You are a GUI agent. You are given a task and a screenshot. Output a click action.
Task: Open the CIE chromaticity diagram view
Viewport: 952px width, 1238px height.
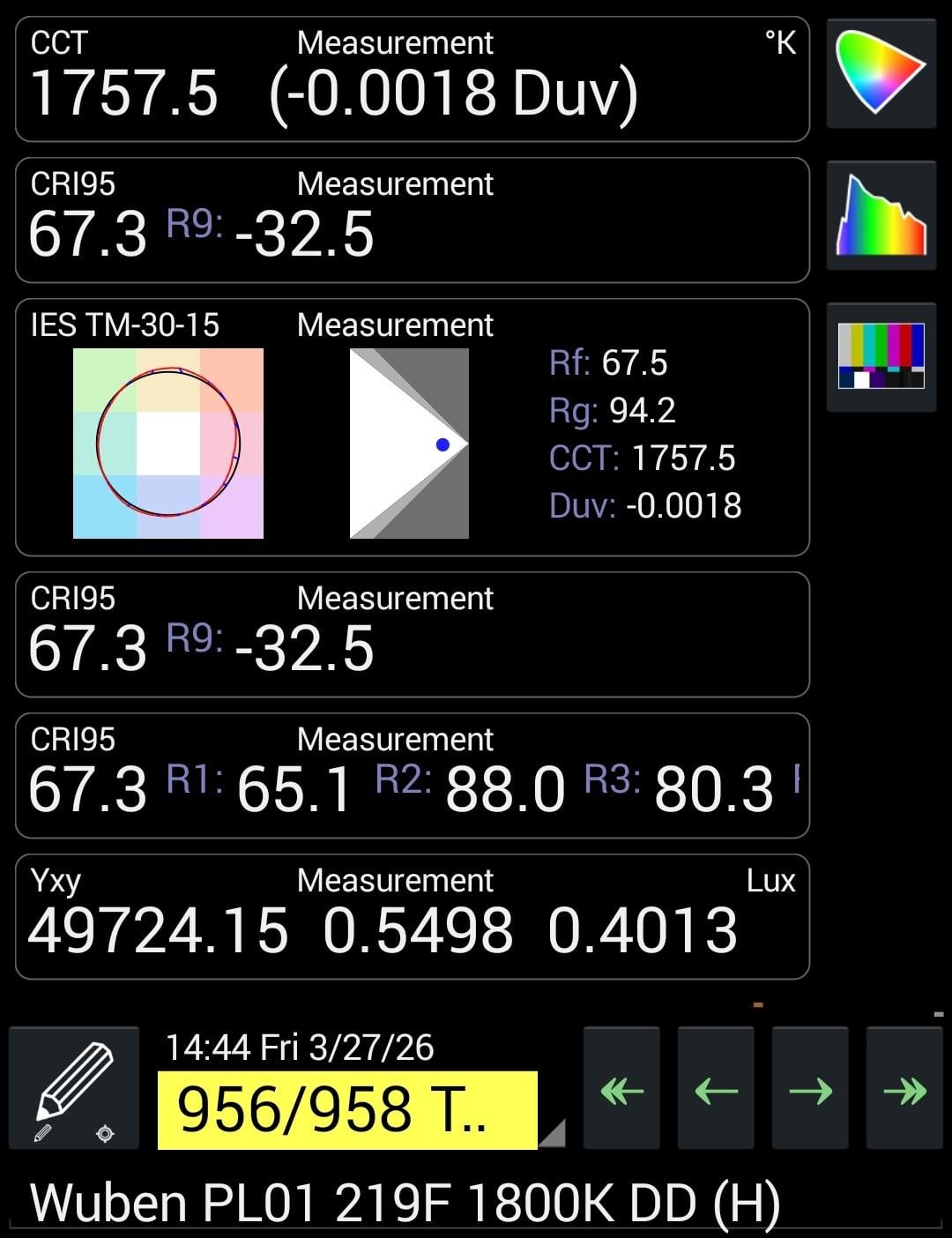[881, 73]
